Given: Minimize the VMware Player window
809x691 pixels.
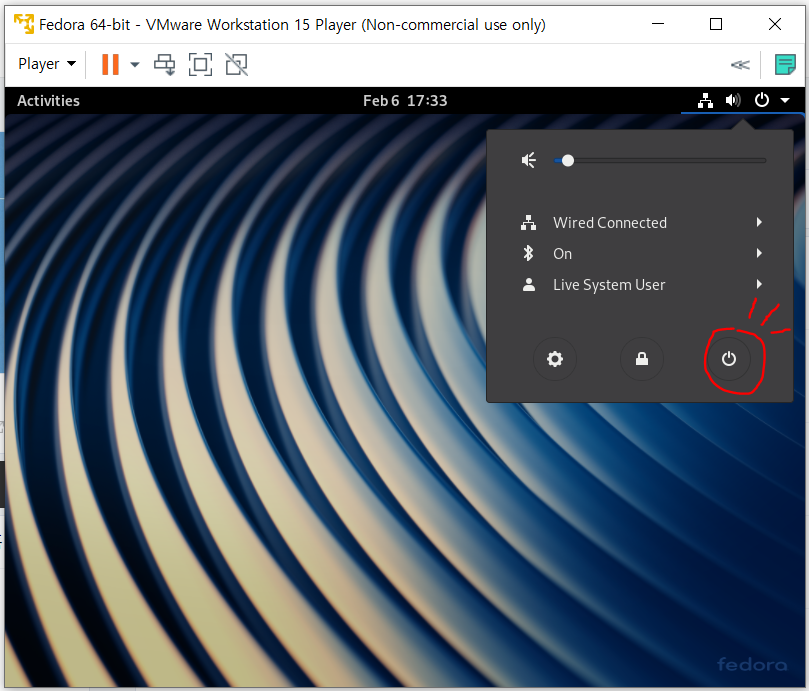Looking at the screenshot, I should click(x=658, y=24).
